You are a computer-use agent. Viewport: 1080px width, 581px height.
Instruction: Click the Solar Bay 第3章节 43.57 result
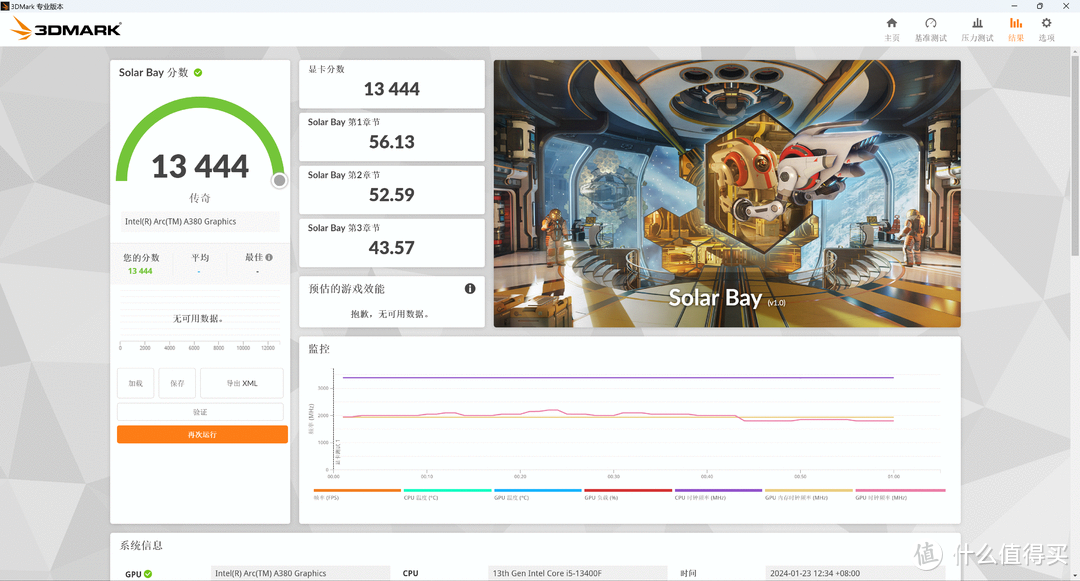[x=391, y=243]
